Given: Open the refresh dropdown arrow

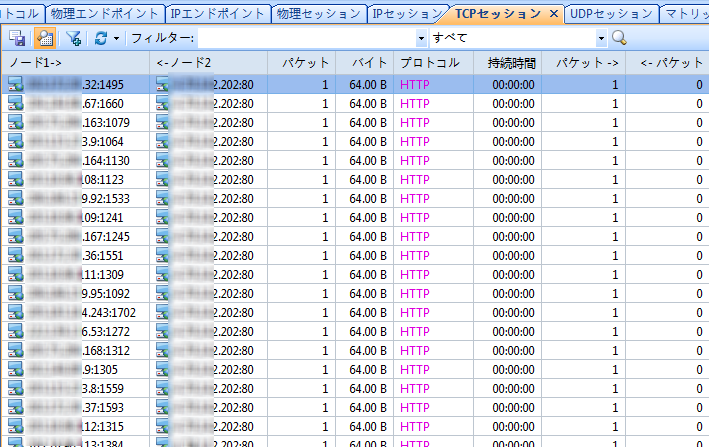Looking at the screenshot, I should tap(117, 38).
